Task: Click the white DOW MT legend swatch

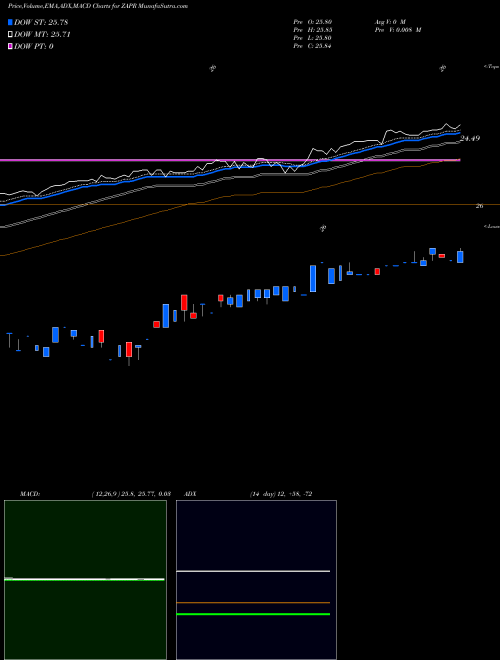Action: (x=10, y=35)
